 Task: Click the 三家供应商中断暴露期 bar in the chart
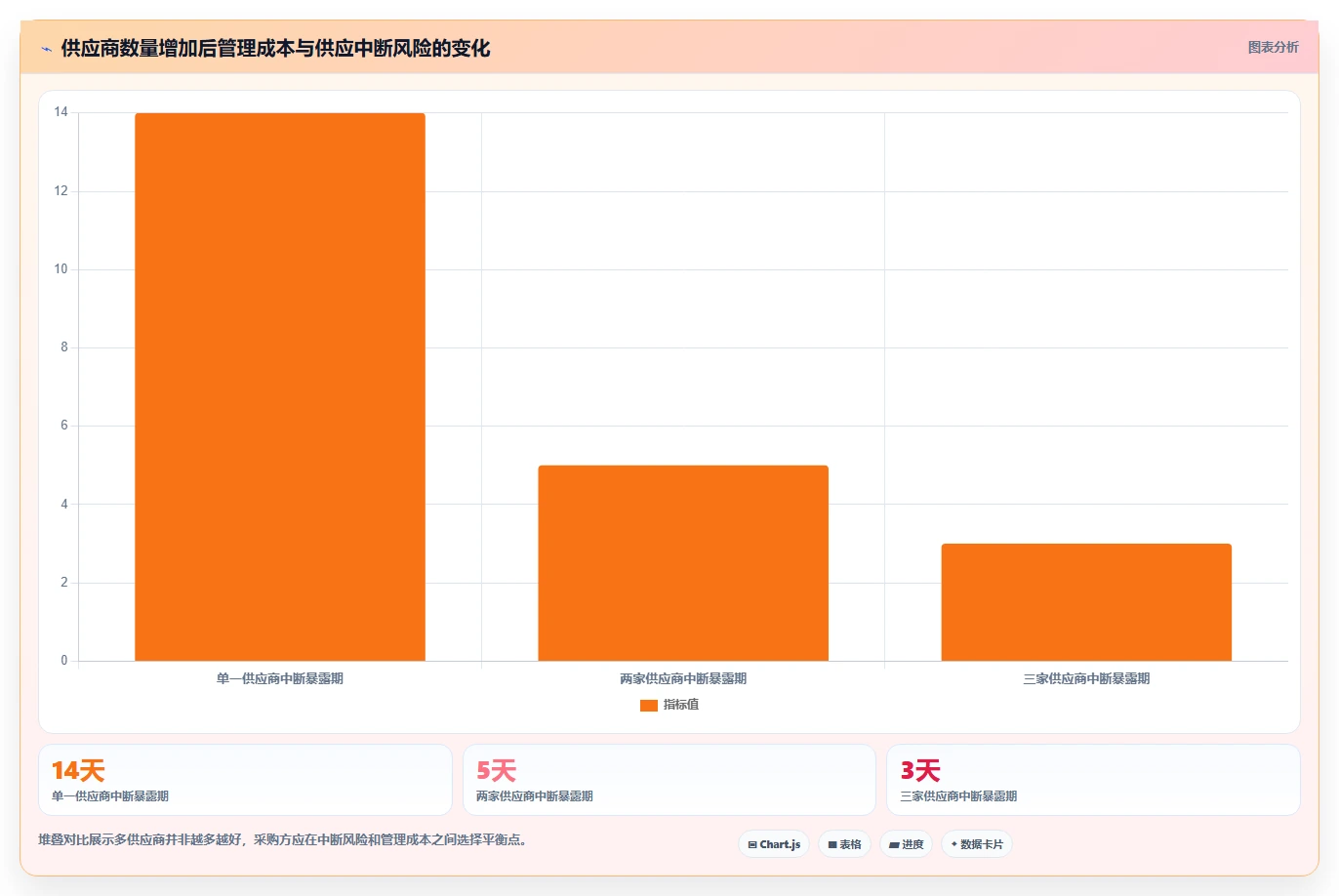tap(1086, 602)
